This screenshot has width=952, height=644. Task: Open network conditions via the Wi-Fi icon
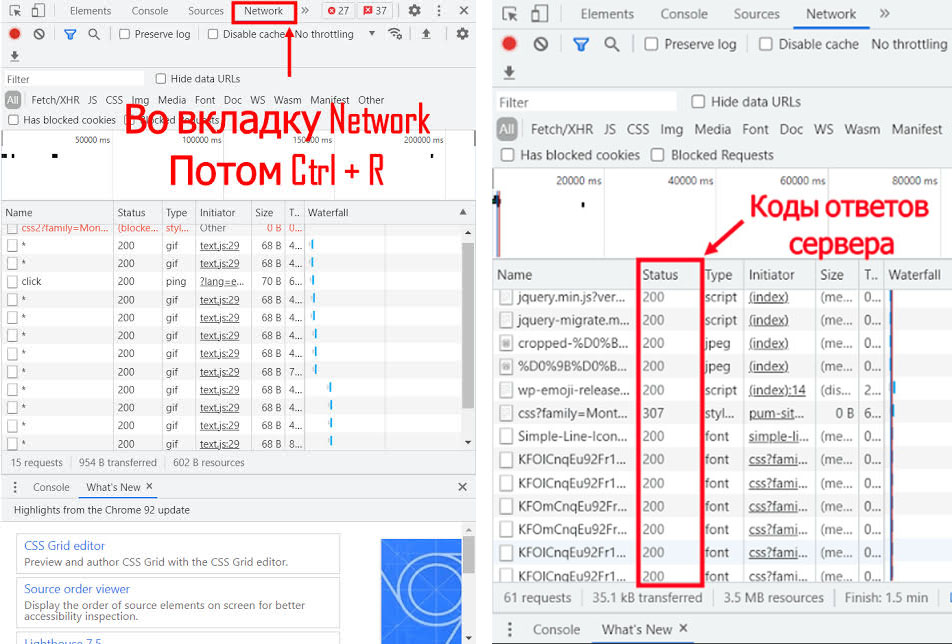point(395,34)
